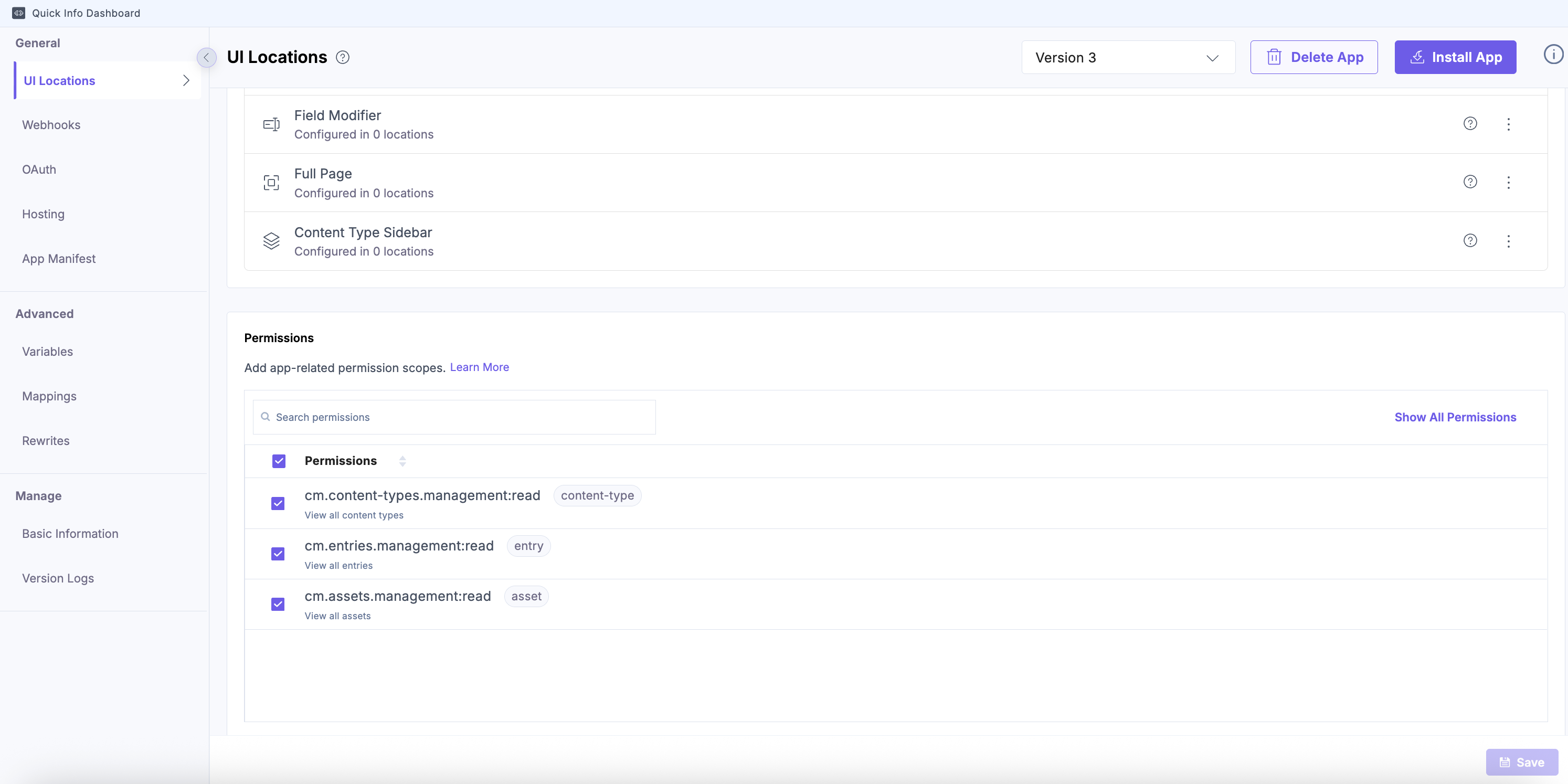Click Show All Permissions link
The height and width of the screenshot is (784, 1568).
(x=1455, y=417)
